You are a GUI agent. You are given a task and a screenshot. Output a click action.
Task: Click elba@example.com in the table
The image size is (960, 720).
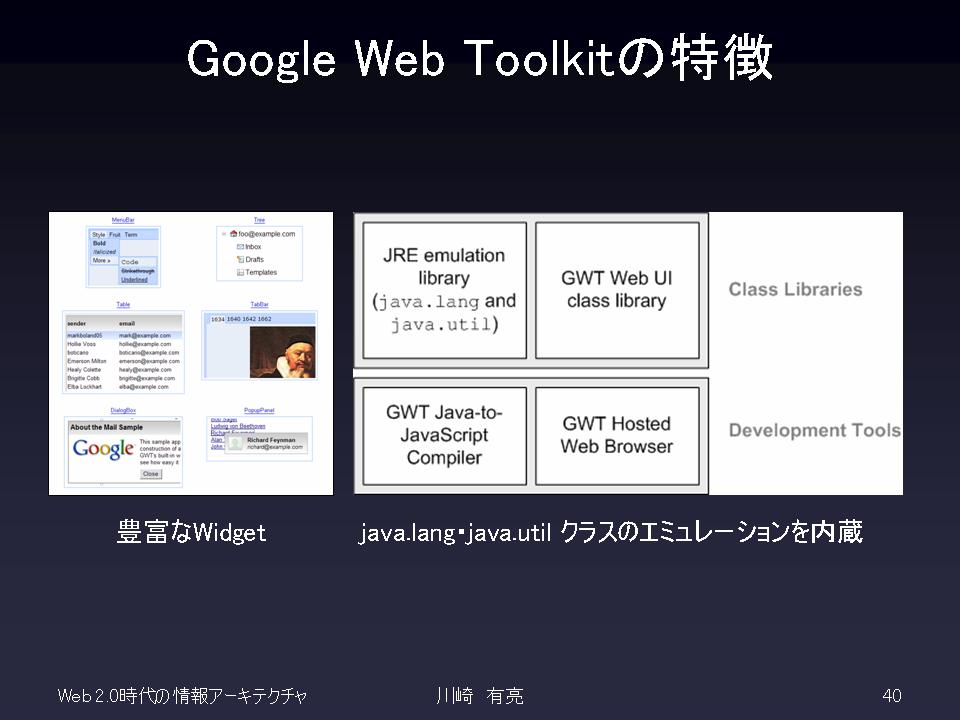(x=143, y=387)
